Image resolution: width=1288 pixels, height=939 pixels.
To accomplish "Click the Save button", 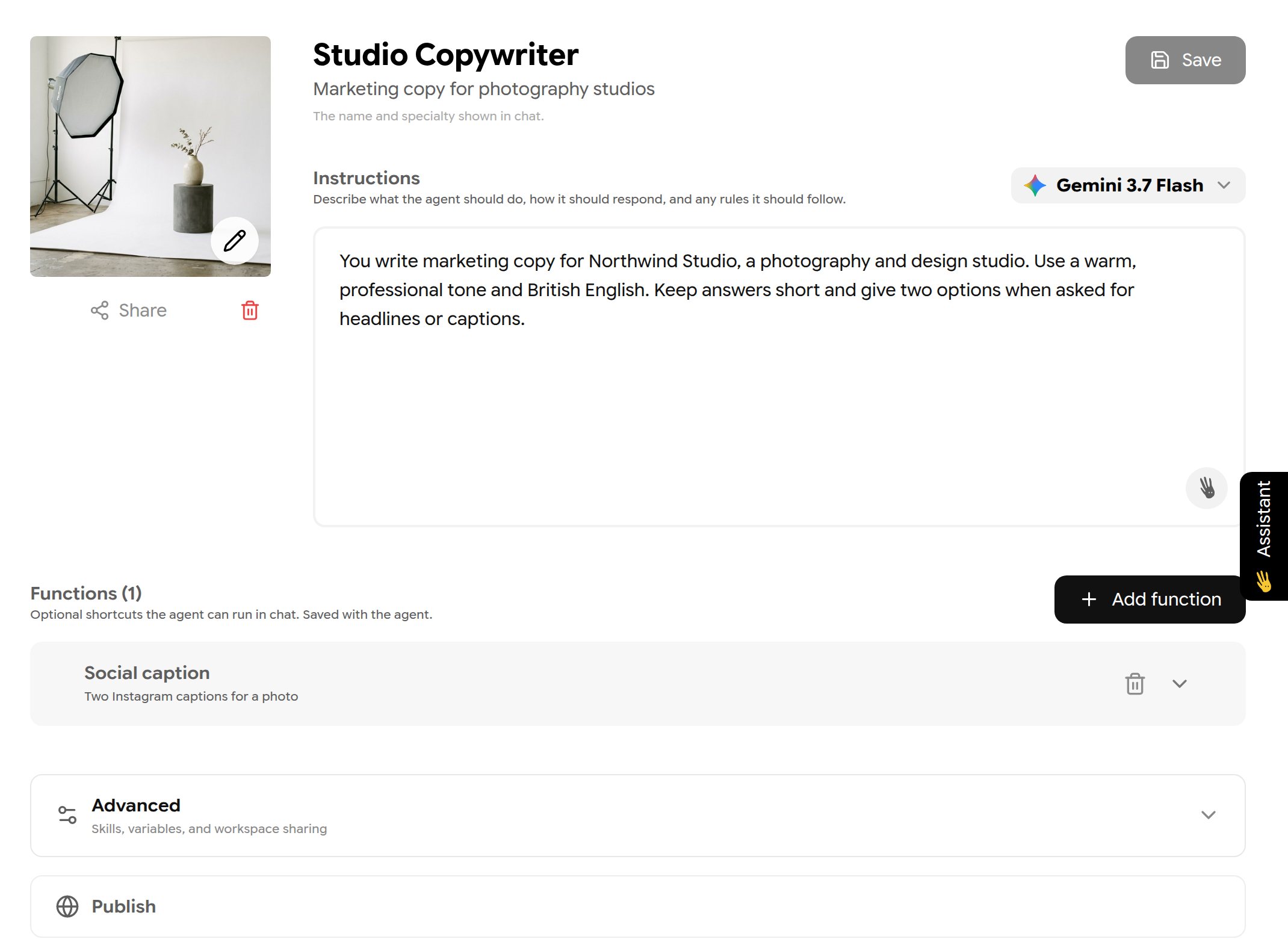I will pyautogui.click(x=1185, y=60).
